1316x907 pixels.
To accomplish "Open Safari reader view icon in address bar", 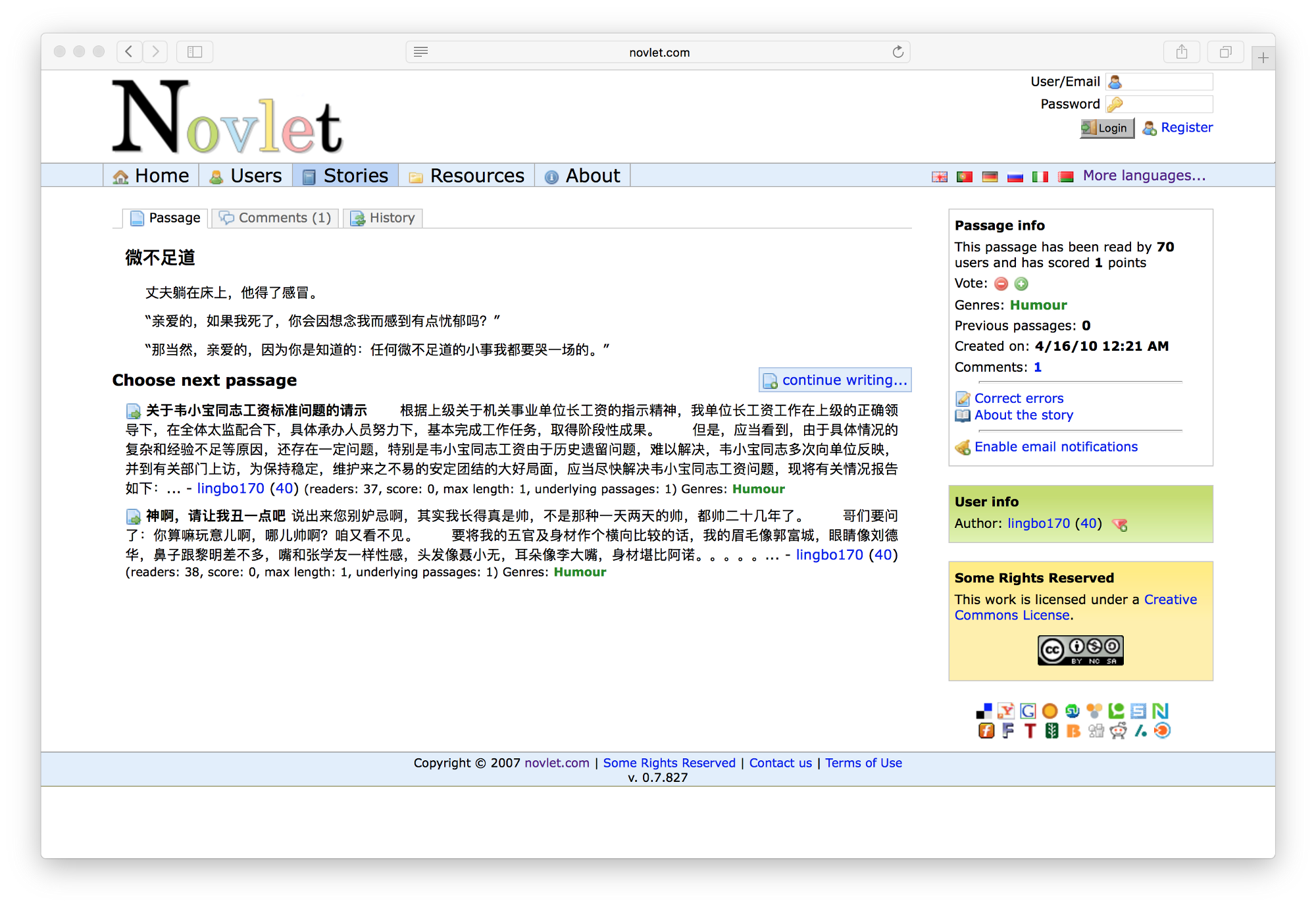I will 421,51.
